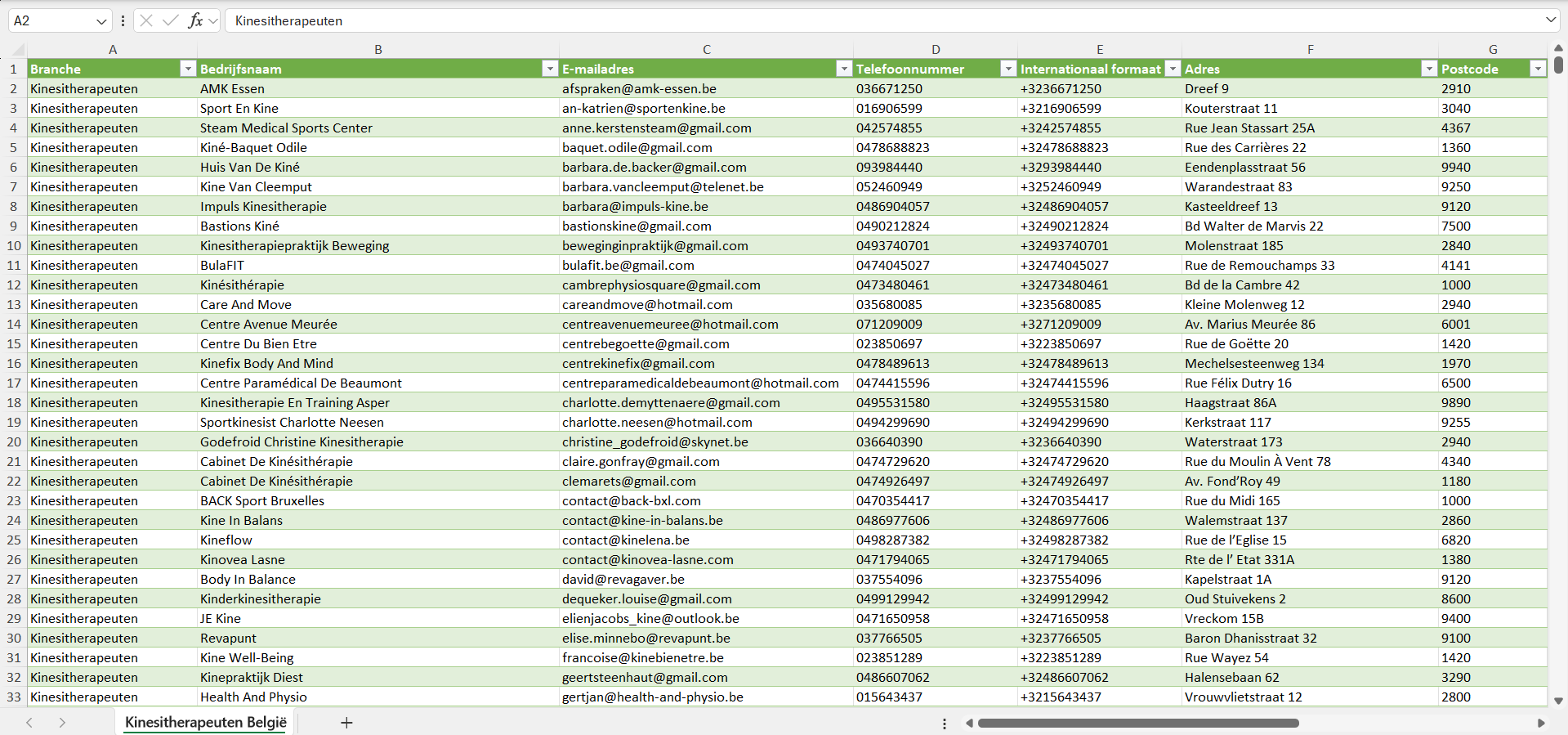Image resolution: width=1568 pixels, height=735 pixels.
Task: Click the Enter checkmark in formula bar
Action: [x=170, y=20]
